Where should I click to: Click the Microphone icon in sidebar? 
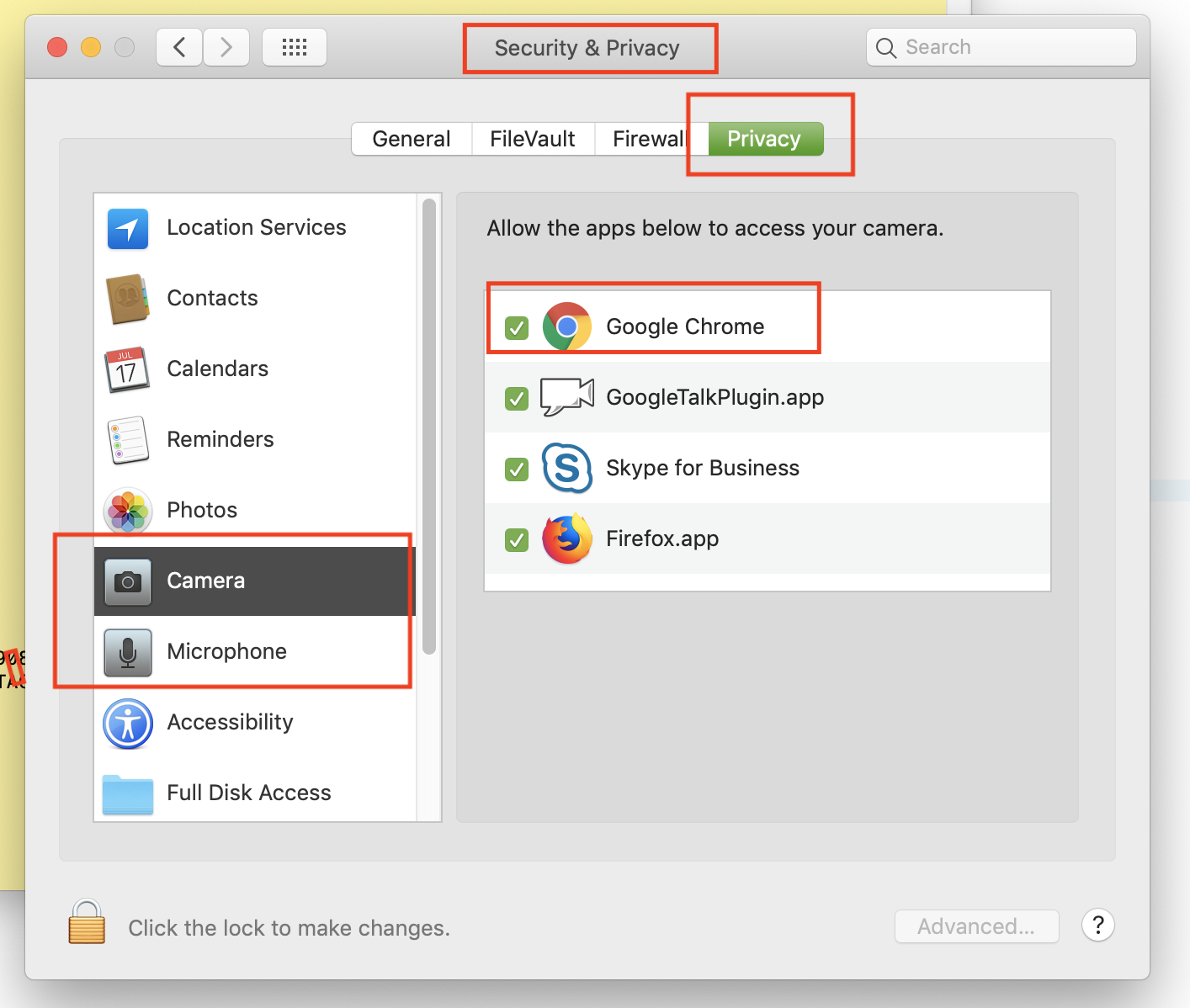point(128,652)
